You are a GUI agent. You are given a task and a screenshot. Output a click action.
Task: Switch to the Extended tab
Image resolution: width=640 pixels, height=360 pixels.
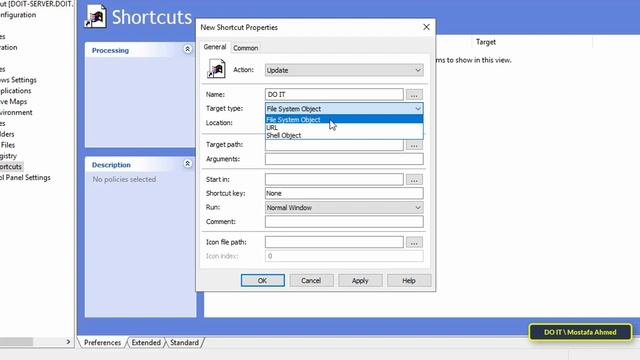(146, 342)
